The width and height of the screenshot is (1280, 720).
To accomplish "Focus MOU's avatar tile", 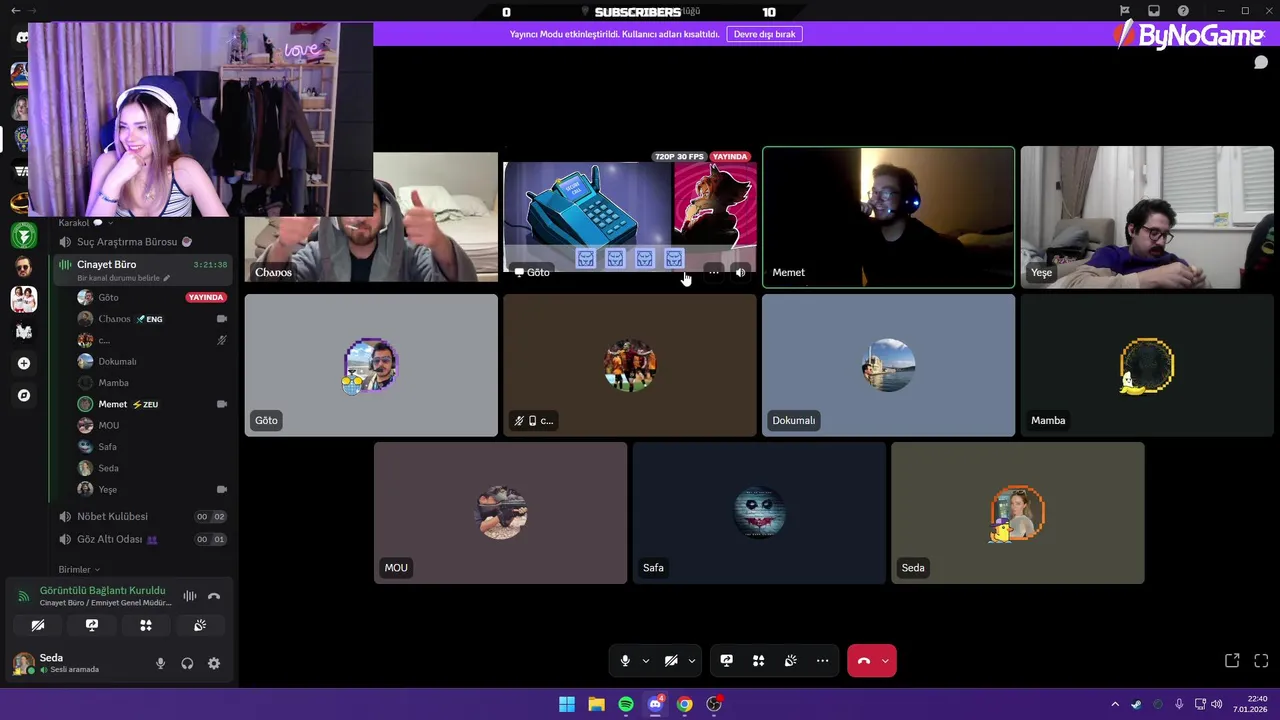I will (x=501, y=513).
